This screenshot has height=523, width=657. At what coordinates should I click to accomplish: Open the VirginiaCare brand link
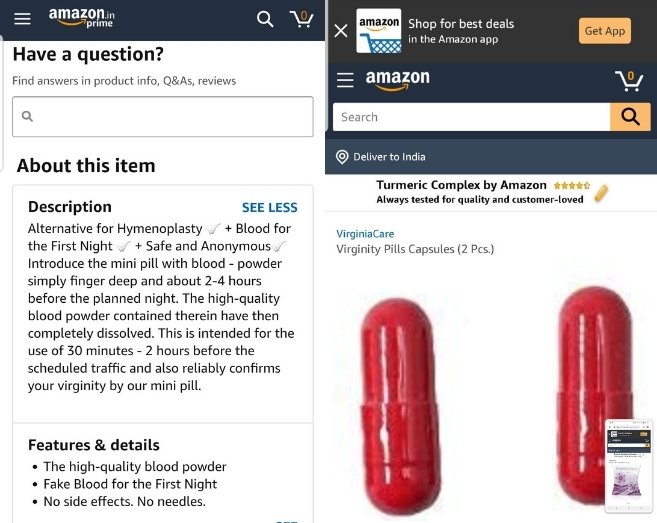click(x=365, y=234)
